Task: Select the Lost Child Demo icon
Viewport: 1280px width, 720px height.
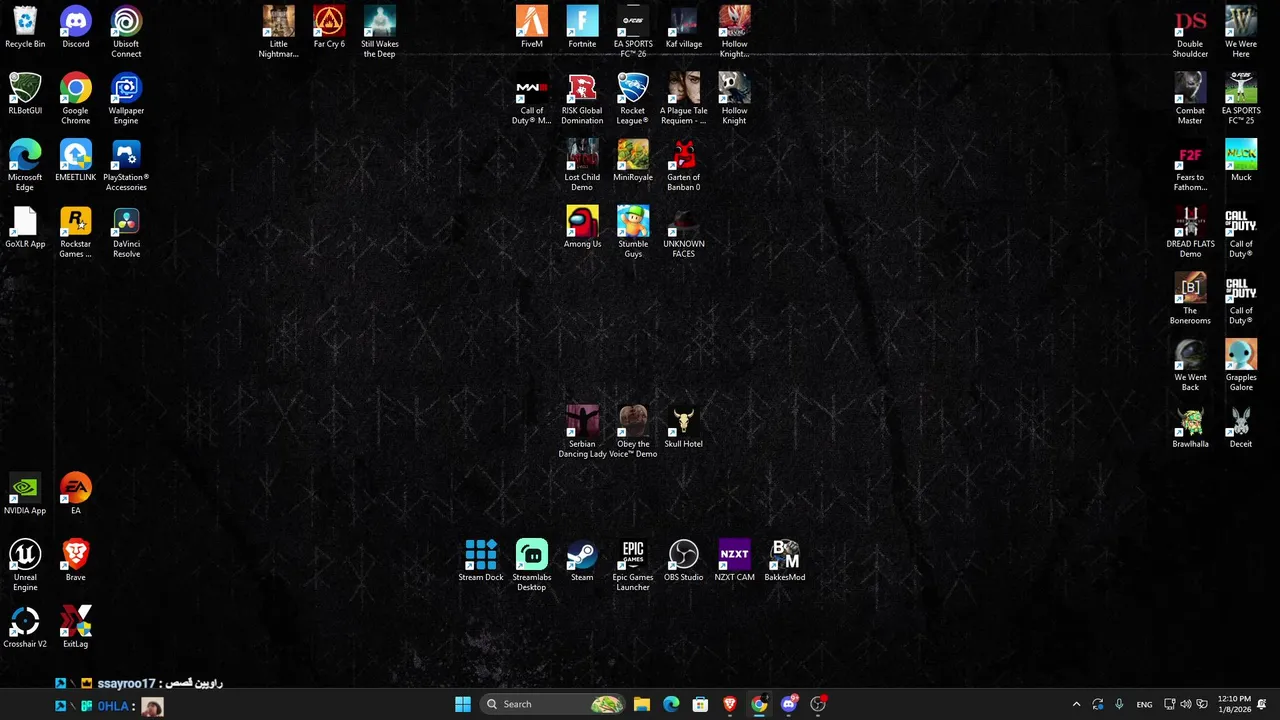Action: (582, 166)
